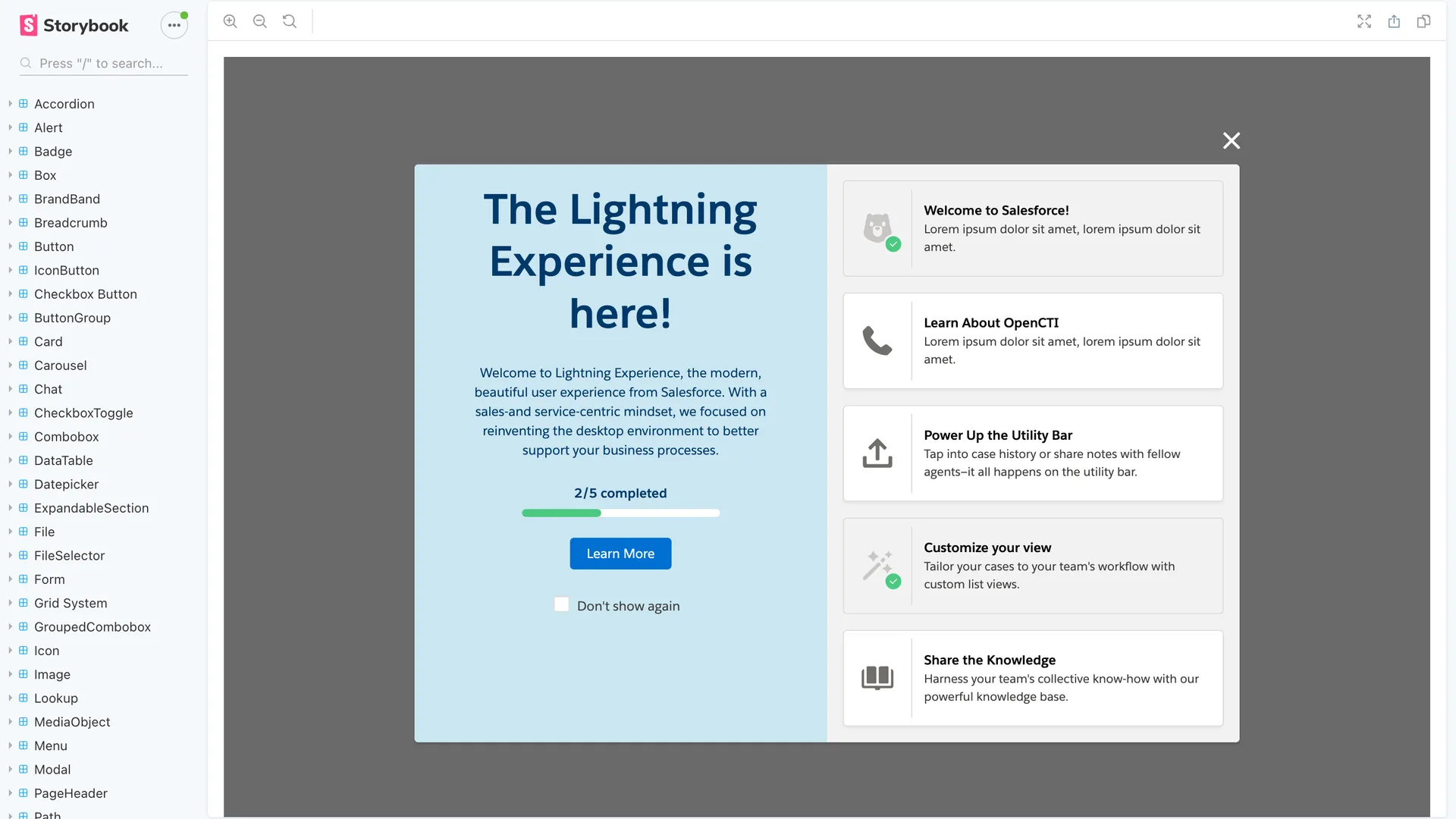
Task: Select Checkbox Button in the sidebar
Action: [x=85, y=294]
